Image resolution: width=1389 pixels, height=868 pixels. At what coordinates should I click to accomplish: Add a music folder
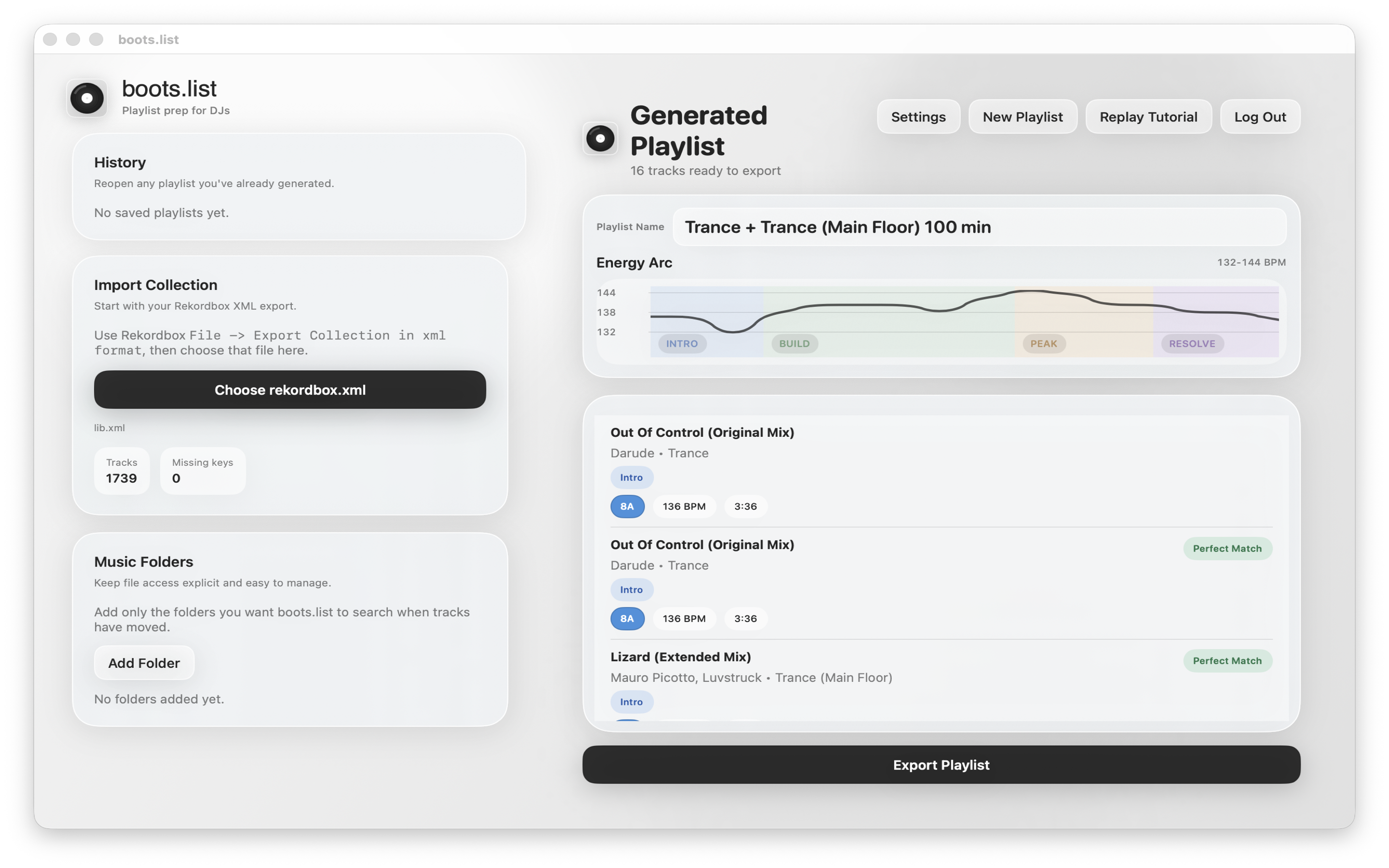[x=144, y=663]
